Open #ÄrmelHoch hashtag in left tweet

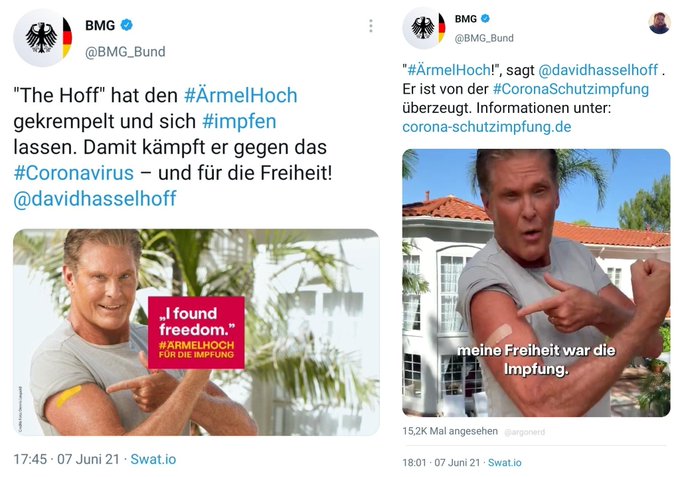click(241, 95)
